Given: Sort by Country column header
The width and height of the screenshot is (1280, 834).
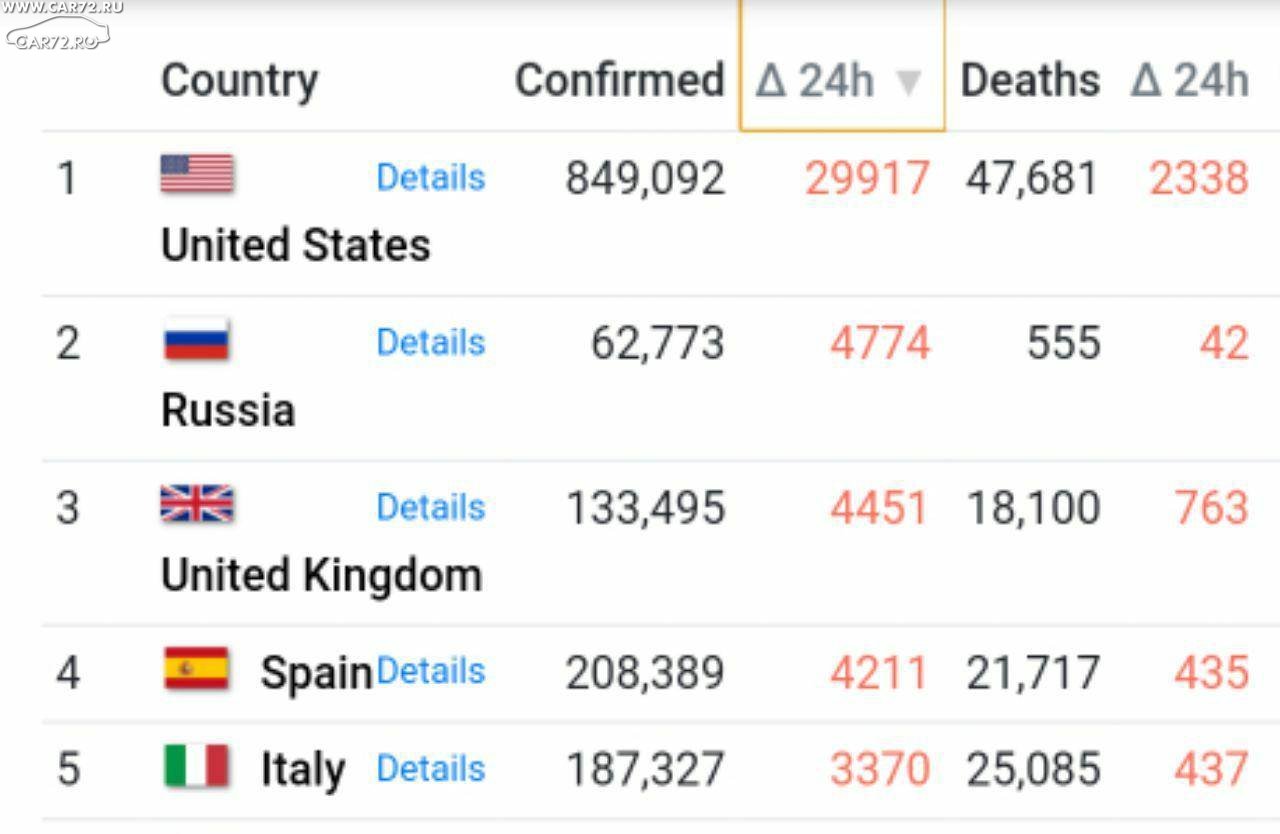Looking at the screenshot, I should coord(239,80).
